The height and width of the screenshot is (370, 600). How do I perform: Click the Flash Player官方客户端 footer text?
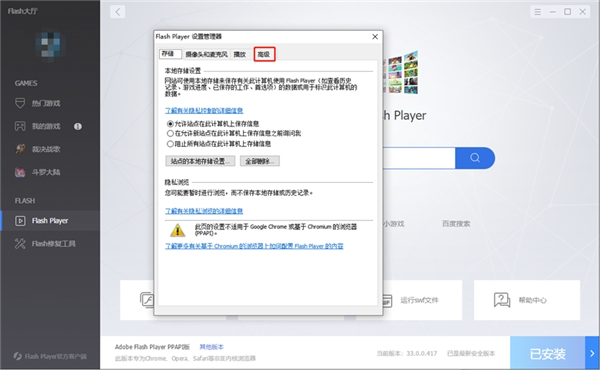56,357
